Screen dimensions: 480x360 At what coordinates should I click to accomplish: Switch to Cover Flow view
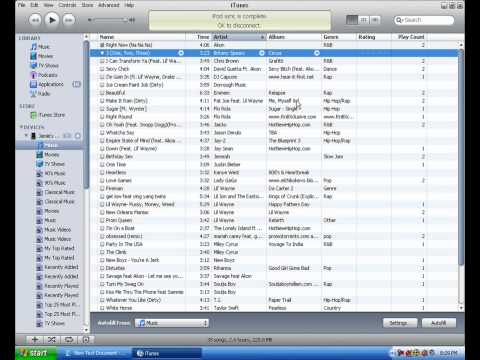pos(375,20)
